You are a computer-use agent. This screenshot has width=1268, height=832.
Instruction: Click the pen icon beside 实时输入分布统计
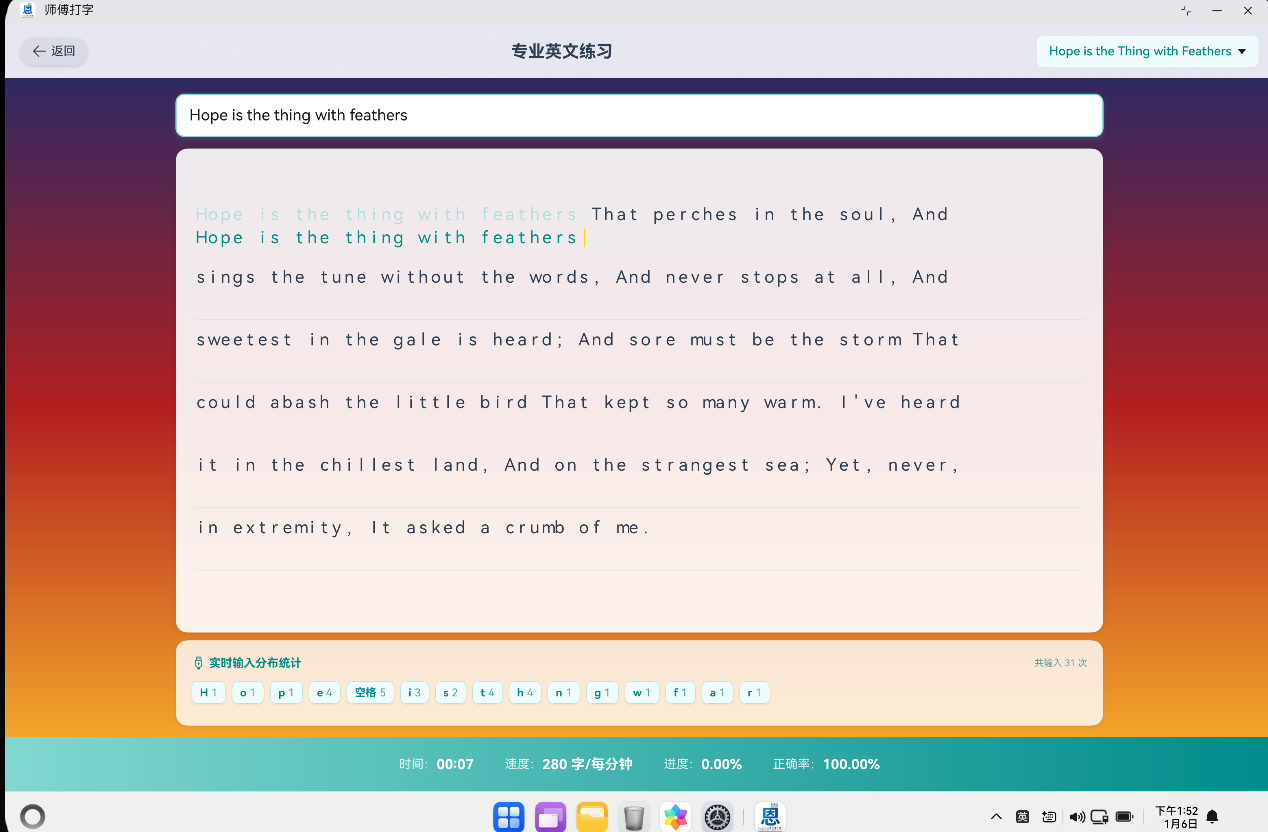[x=198, y=663]
